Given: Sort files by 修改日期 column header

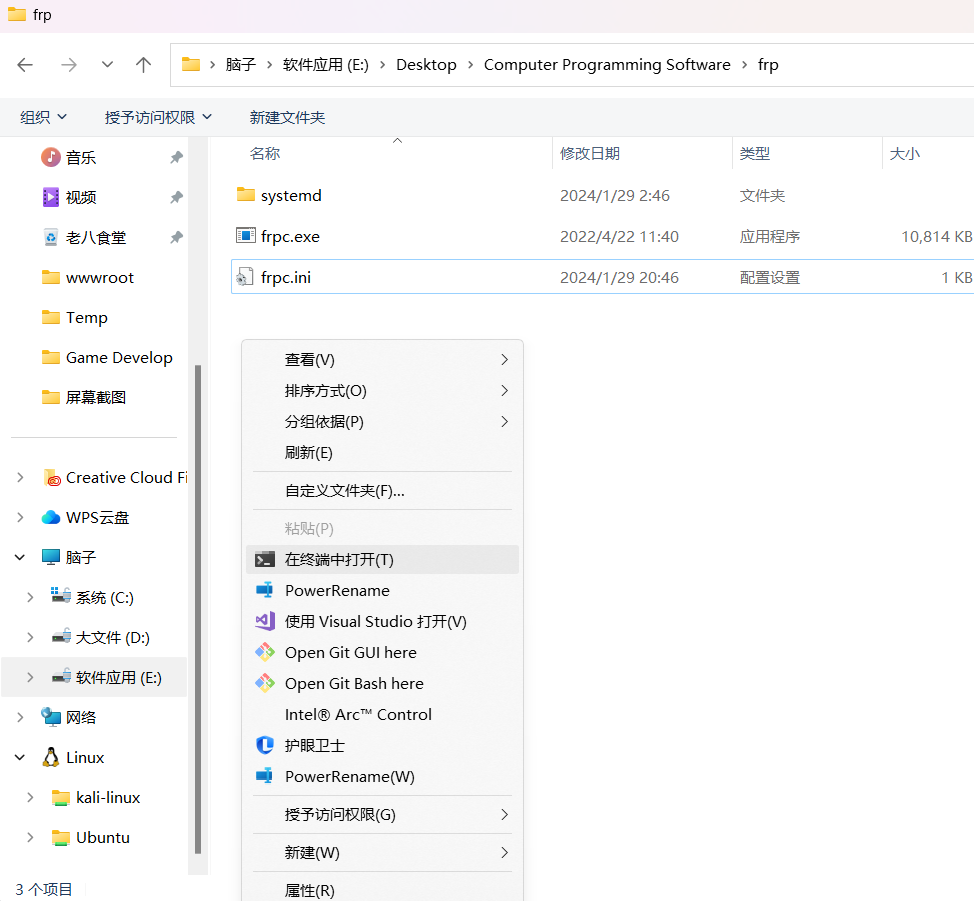Looking at the screenshot, I should point(590,153).
